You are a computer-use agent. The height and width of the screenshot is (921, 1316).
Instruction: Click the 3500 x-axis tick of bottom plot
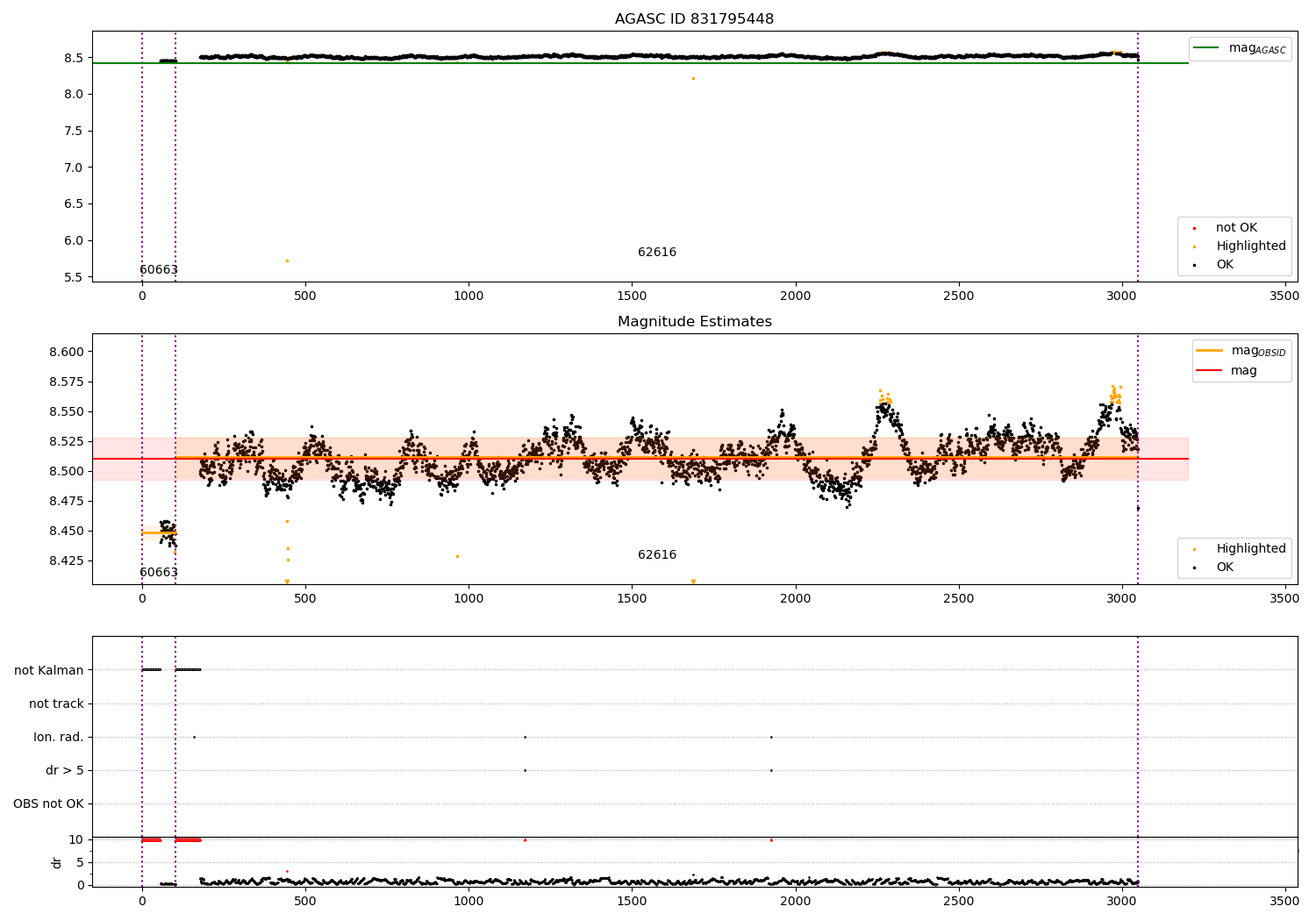pyautogui.click(x=1284, y=901)
